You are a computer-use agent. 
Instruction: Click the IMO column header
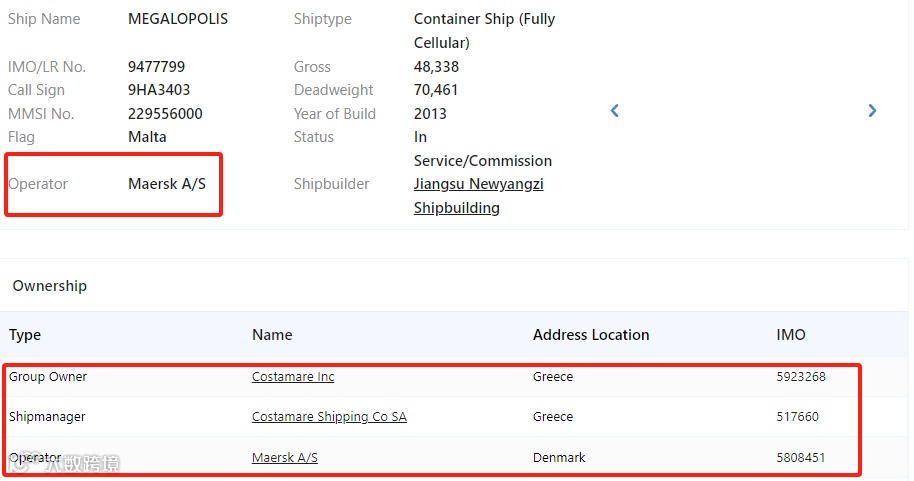point(790,335)
